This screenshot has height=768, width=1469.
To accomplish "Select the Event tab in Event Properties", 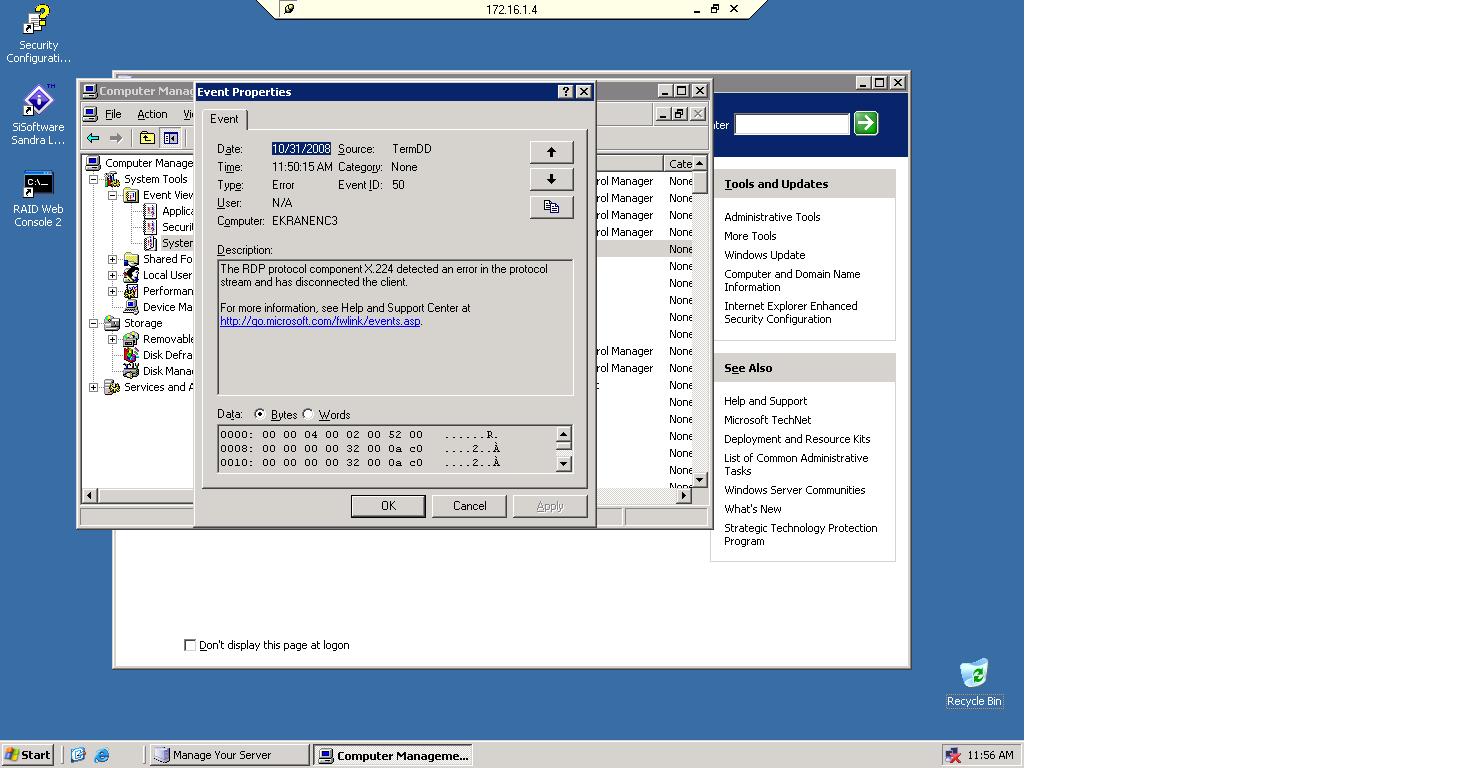I will [224, 118].
